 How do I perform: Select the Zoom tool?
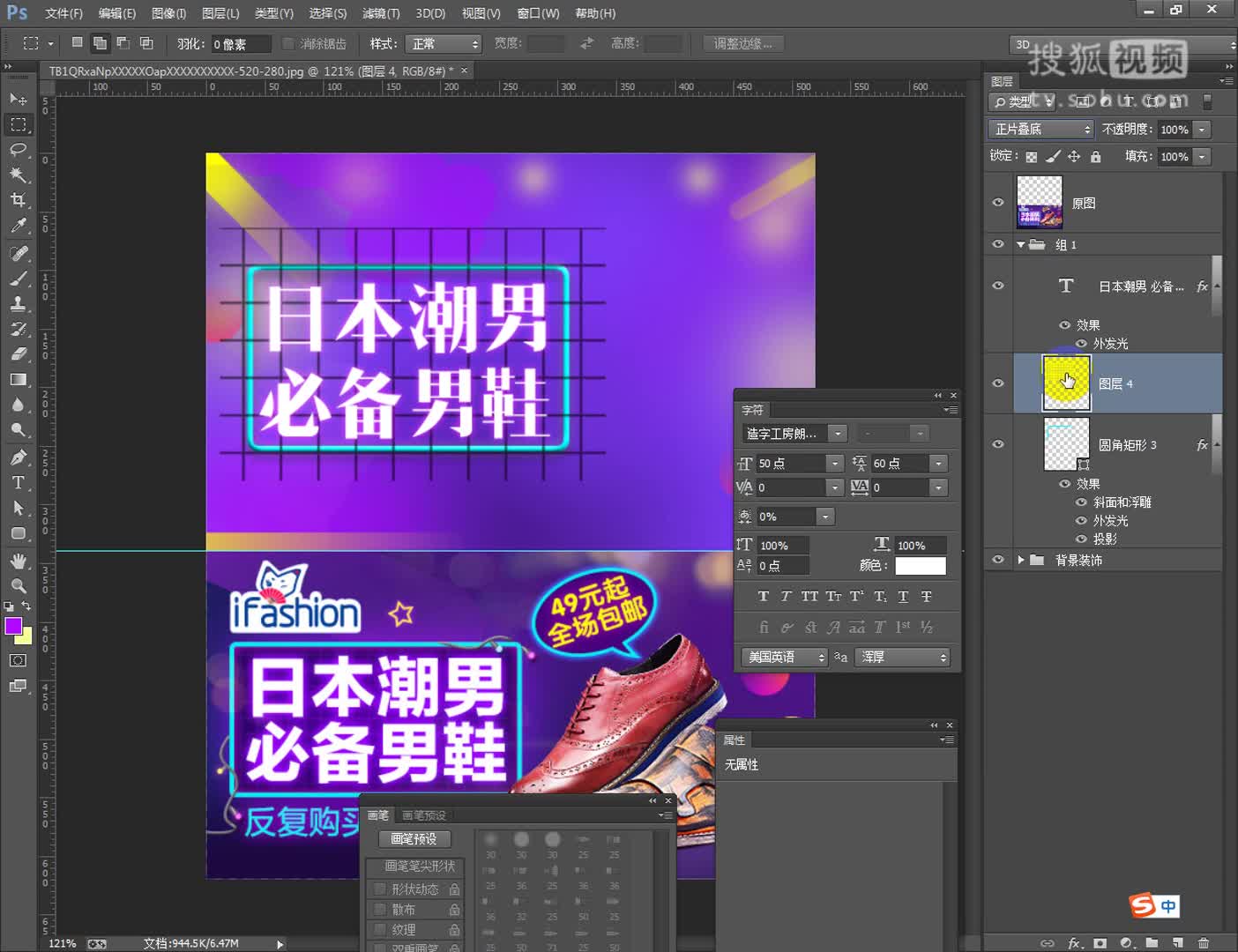coord(18,585)
